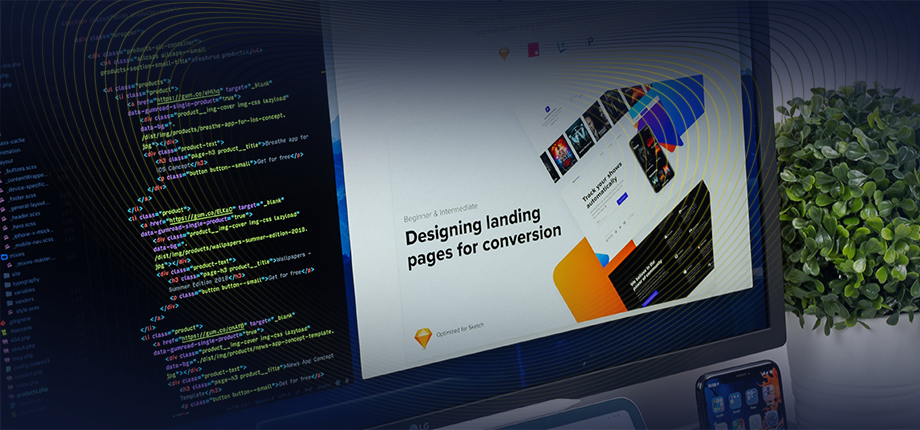The width and height of the screenshot is (920, 430).
Task: Select the mixins folder in the sidebar
Action: coord(15,256)
